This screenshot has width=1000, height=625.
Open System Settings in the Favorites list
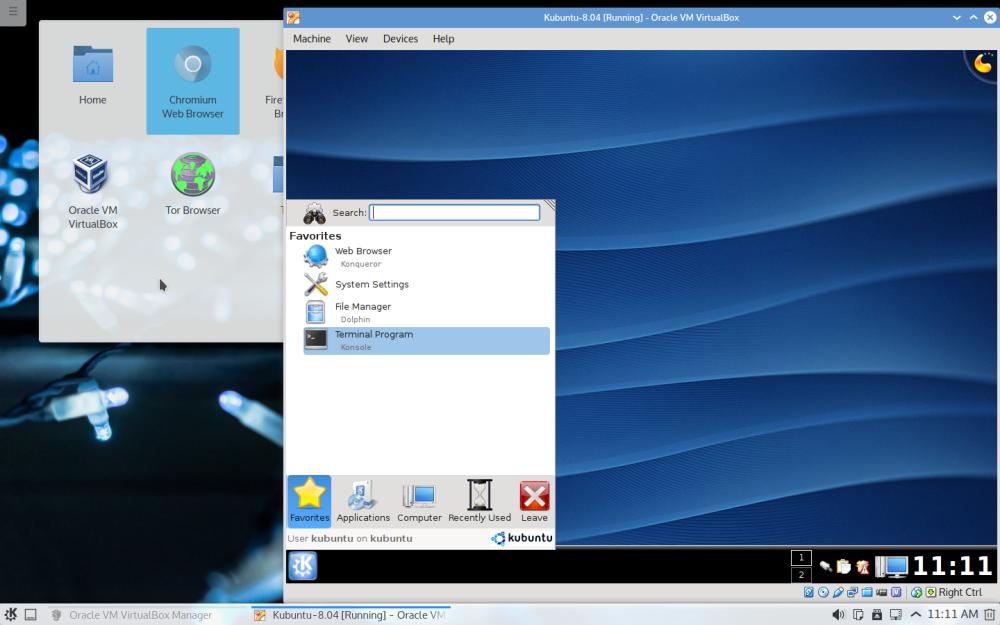tap(371, 284)
